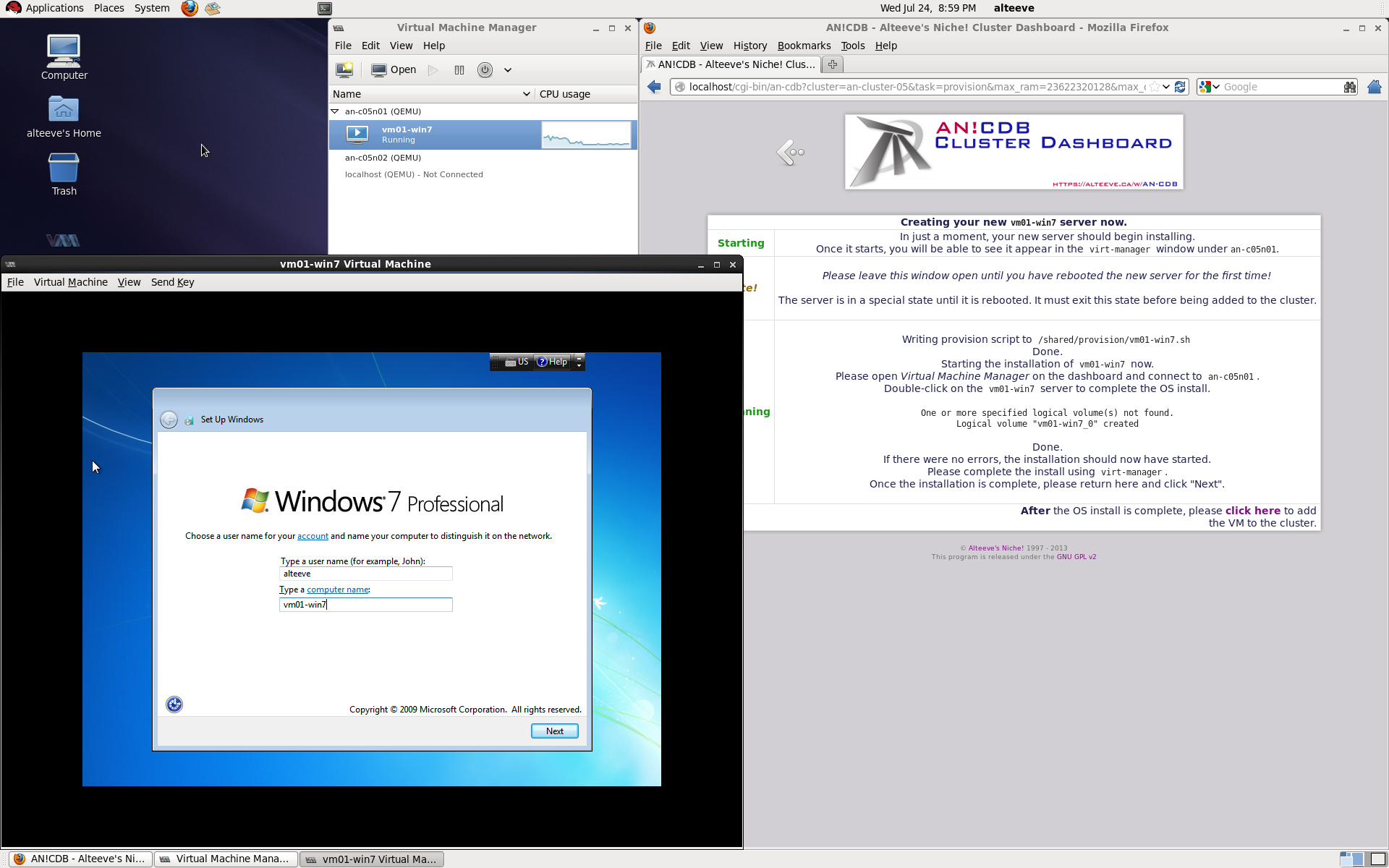Image resolution: width=1389 pixels, height=868 pixels.
Task: Follow the 'click here' link
Action: click(x=1252, y=511)
